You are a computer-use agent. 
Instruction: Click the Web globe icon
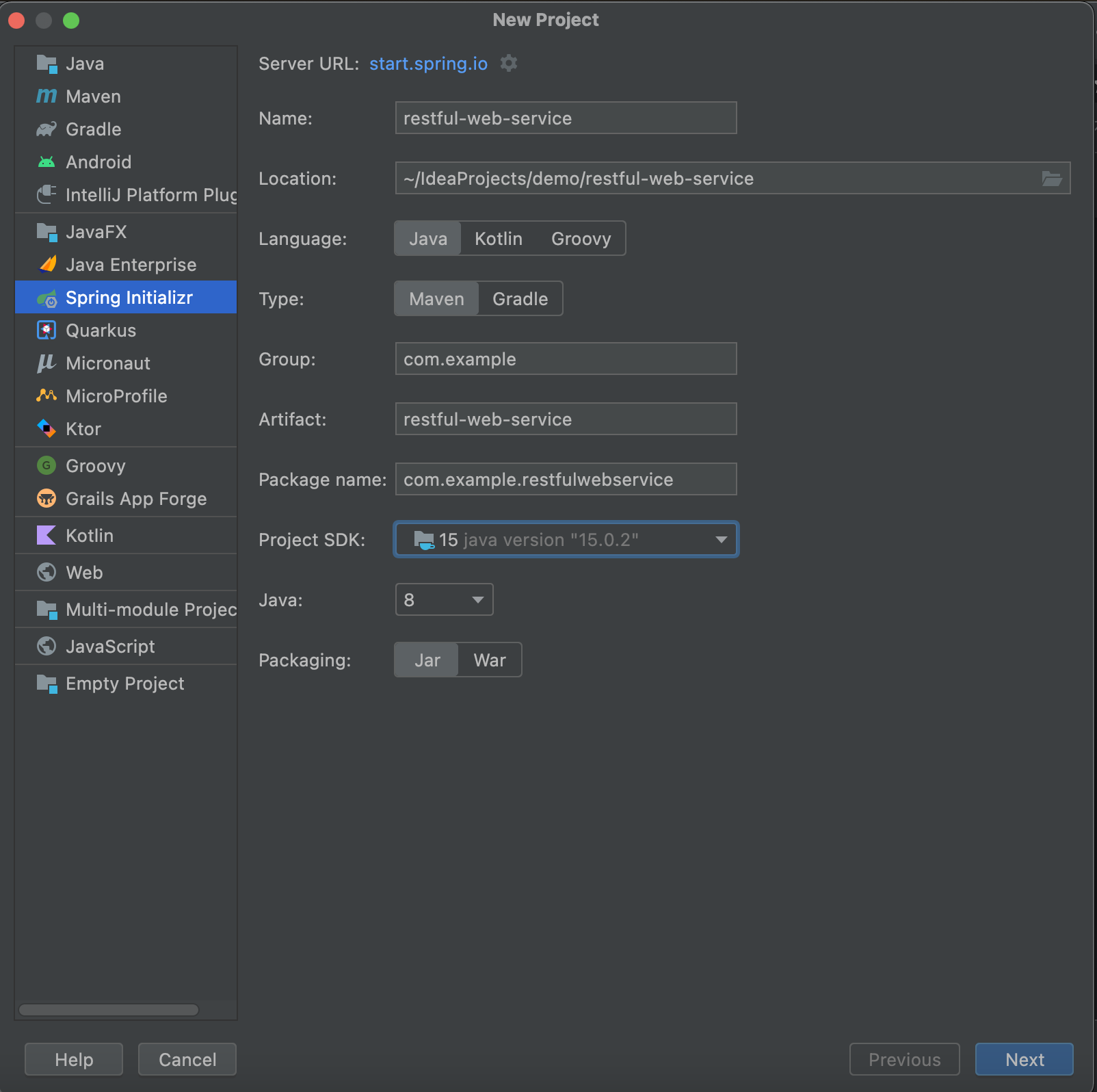click(x=47, y=573)
